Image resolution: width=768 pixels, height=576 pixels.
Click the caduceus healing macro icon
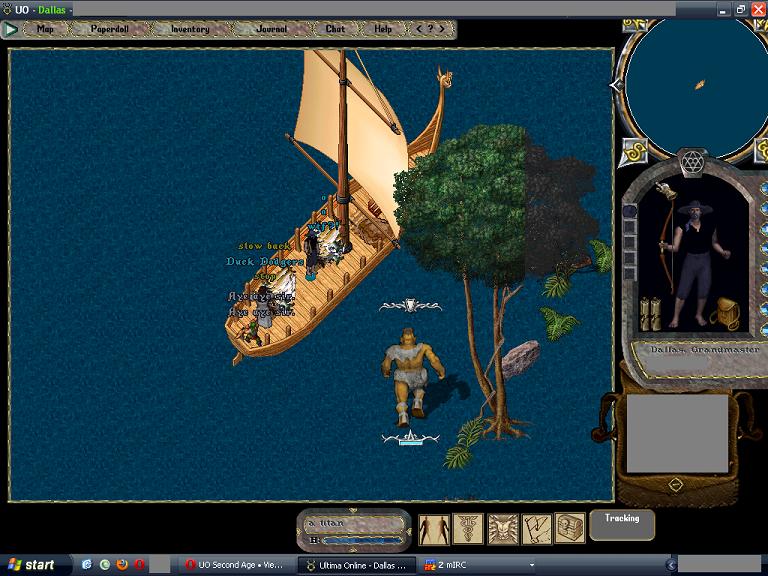click(x=468, y=529)
